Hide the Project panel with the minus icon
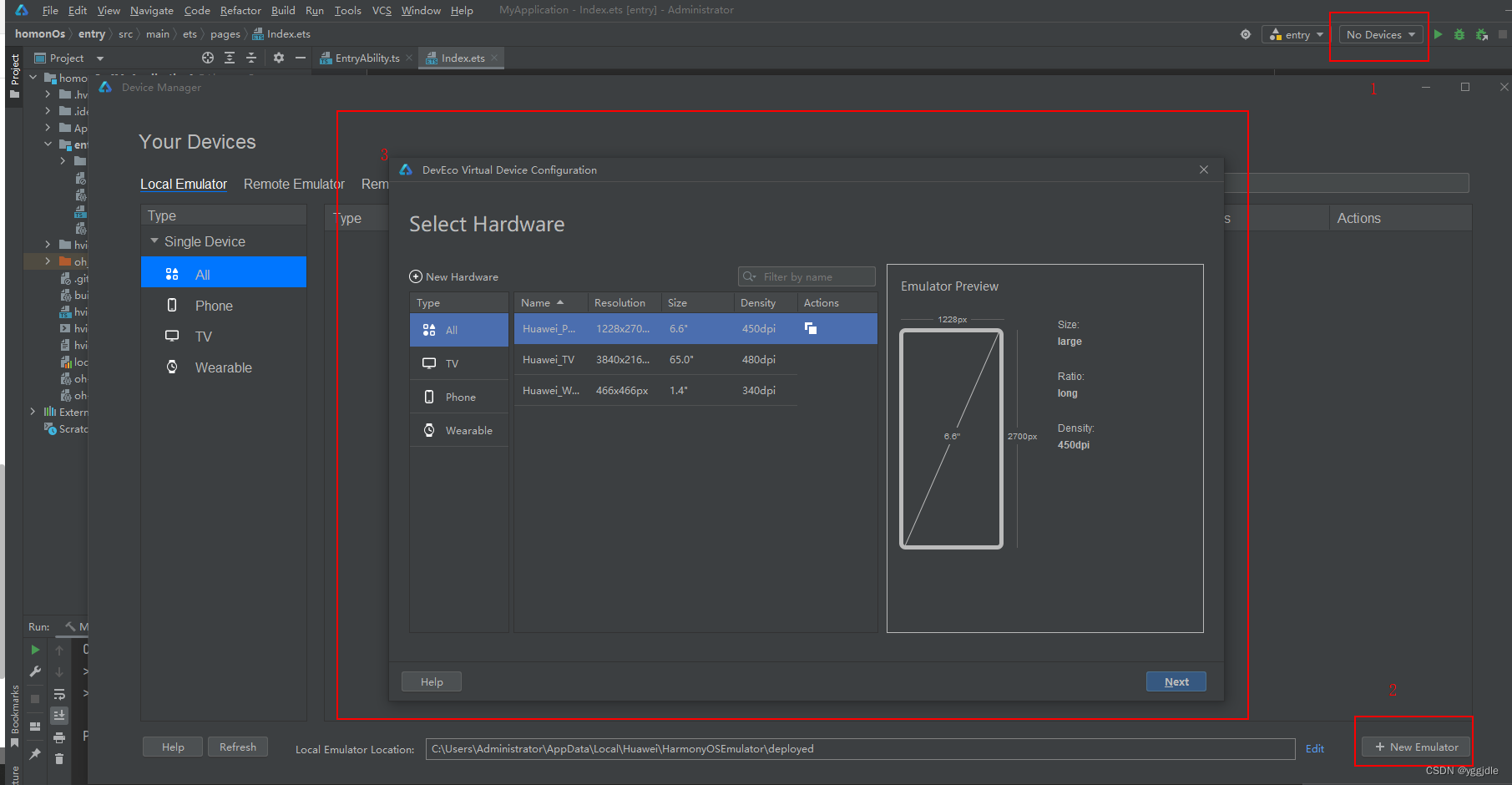The image size is (1512, 785). pos(301,58)
